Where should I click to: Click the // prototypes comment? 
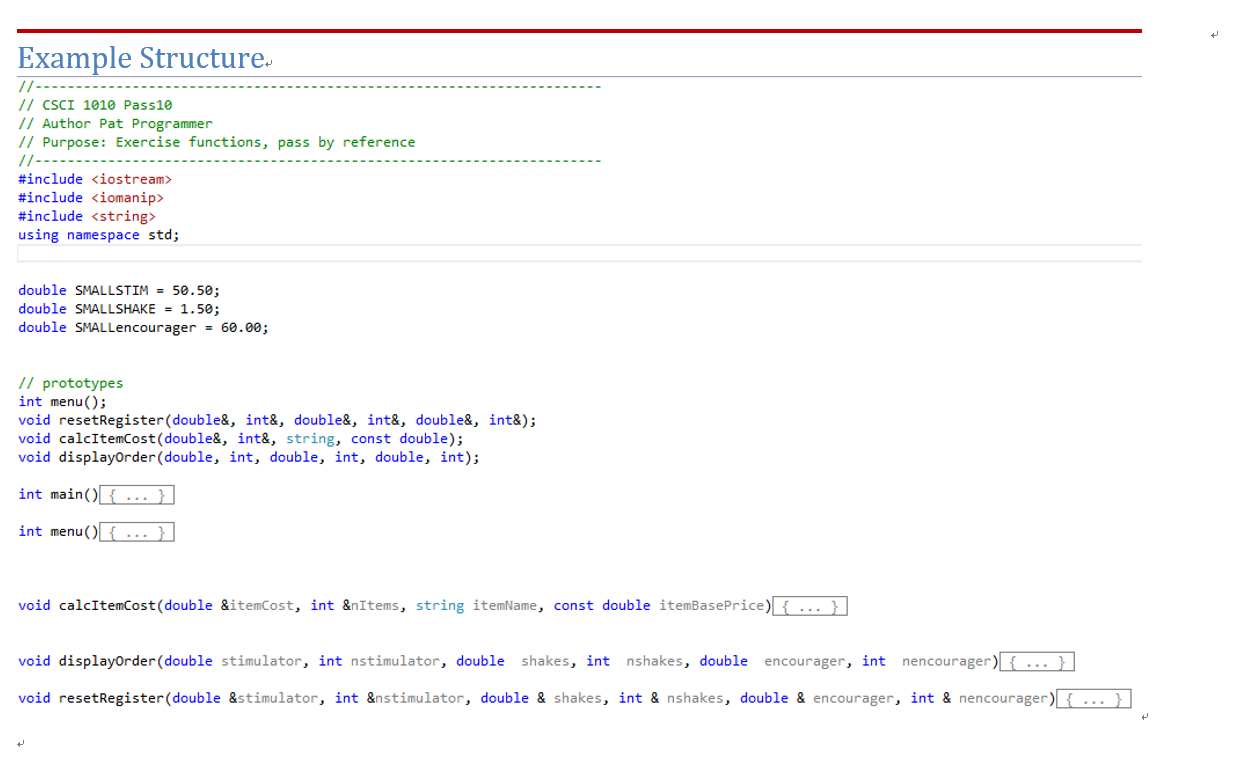[x=70, y=382]
